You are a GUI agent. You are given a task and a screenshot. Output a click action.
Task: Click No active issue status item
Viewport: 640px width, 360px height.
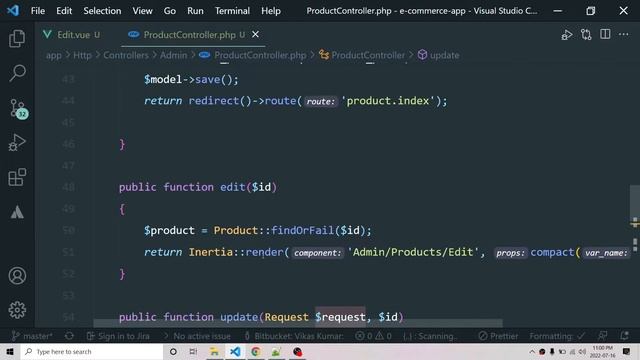tap(197, 336)
